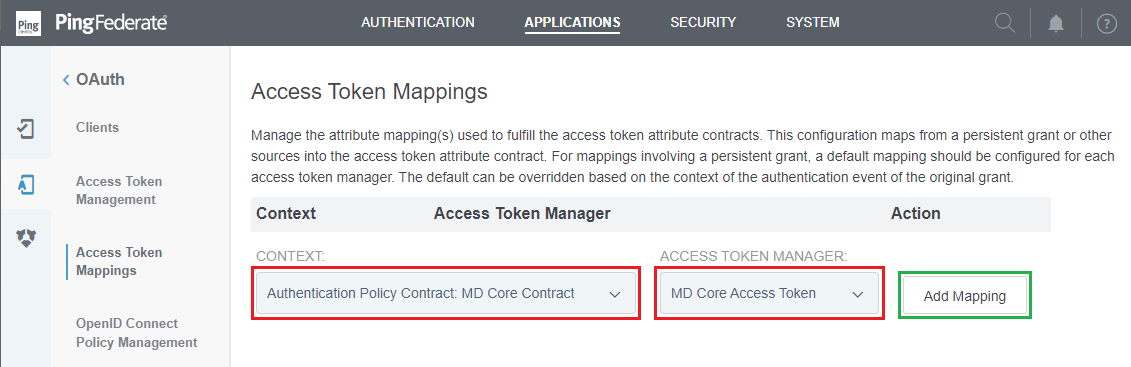1131x367 pixels.
Task: Select the shield group sidebar icon
Action: 25,238
